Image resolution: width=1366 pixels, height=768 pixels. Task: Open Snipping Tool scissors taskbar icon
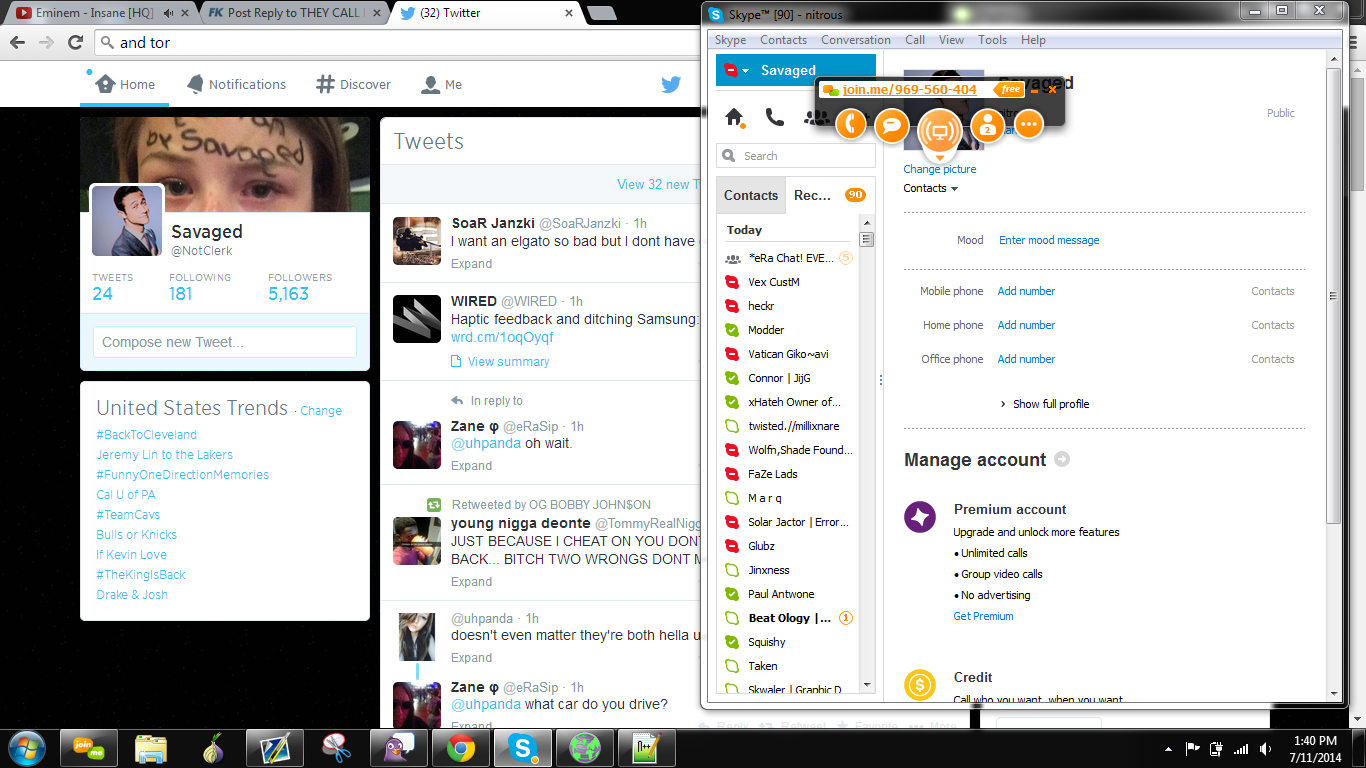pyautogui.click(x=336, y=748)
